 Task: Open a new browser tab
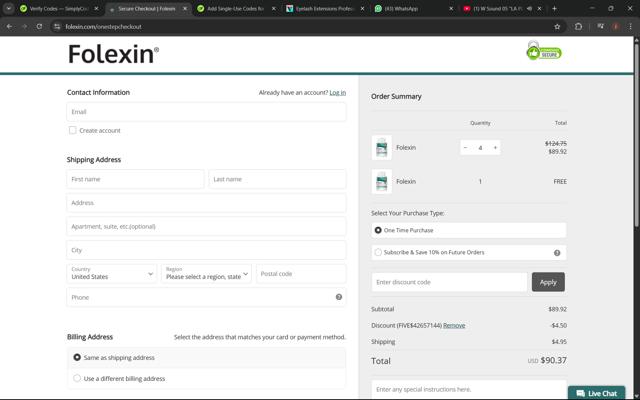pyautogui.click(x=554, y=8)
